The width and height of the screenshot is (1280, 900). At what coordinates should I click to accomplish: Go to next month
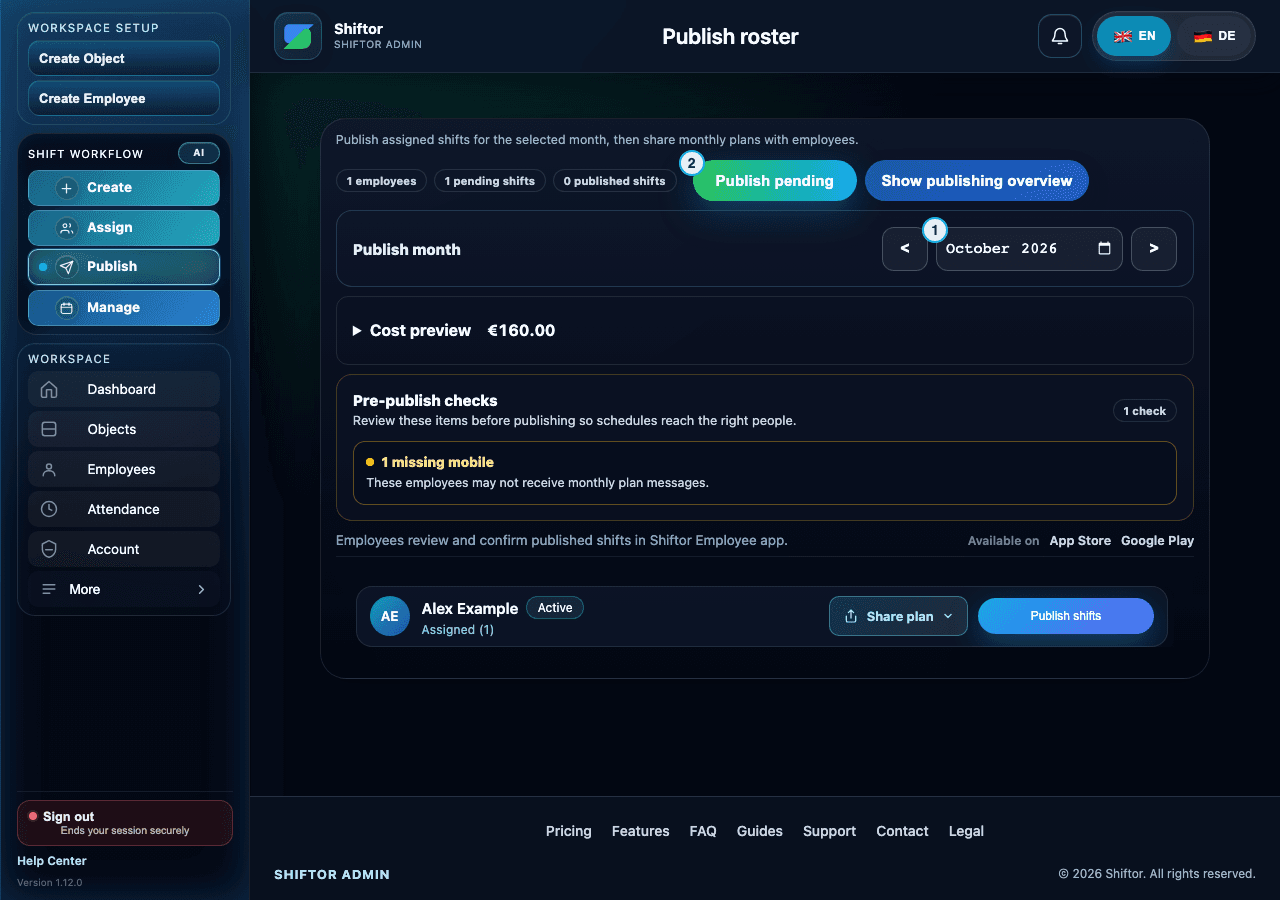click(1154, 249)
